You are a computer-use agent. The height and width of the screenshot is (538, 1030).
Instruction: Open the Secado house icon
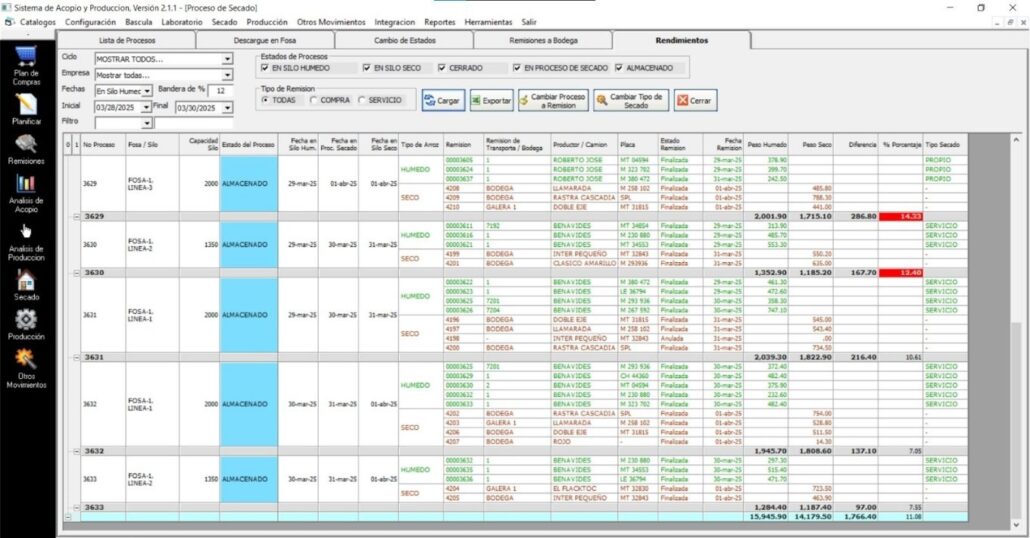point(26,280)
